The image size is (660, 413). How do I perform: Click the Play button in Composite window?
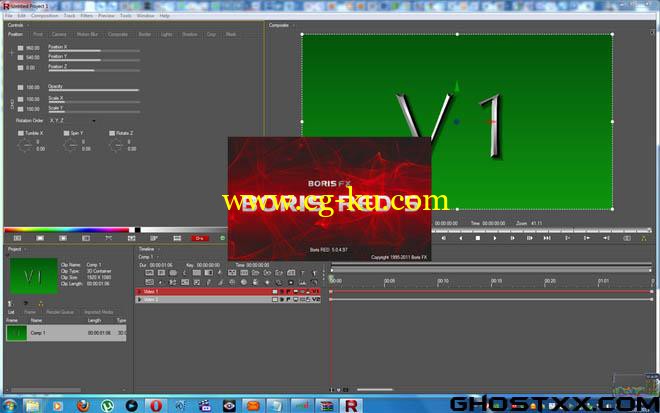pyautogui.click(x=495, y=238)
